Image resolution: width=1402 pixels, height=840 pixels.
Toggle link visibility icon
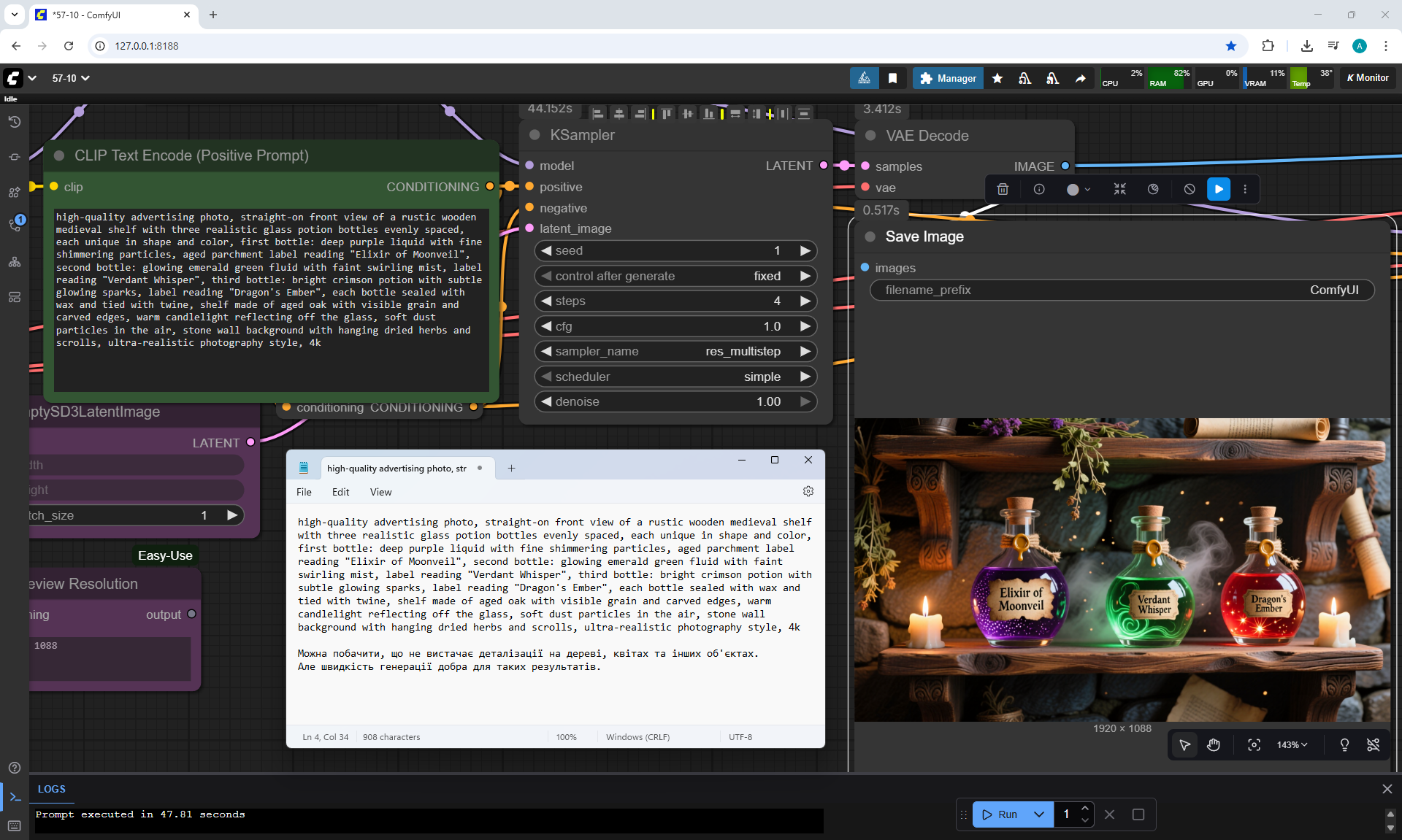point(1374,745)
